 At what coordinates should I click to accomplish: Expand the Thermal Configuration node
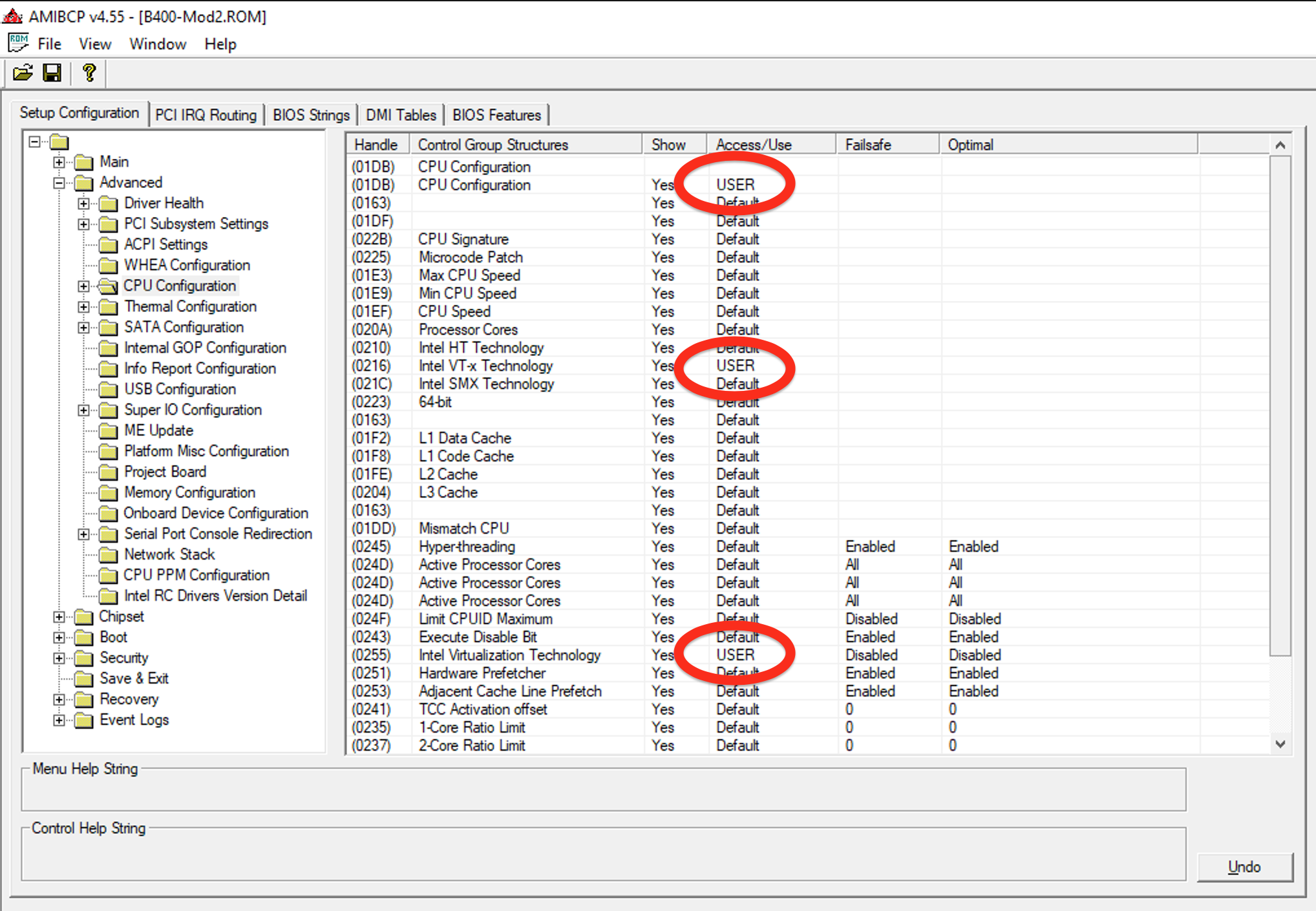coord(84,307)
